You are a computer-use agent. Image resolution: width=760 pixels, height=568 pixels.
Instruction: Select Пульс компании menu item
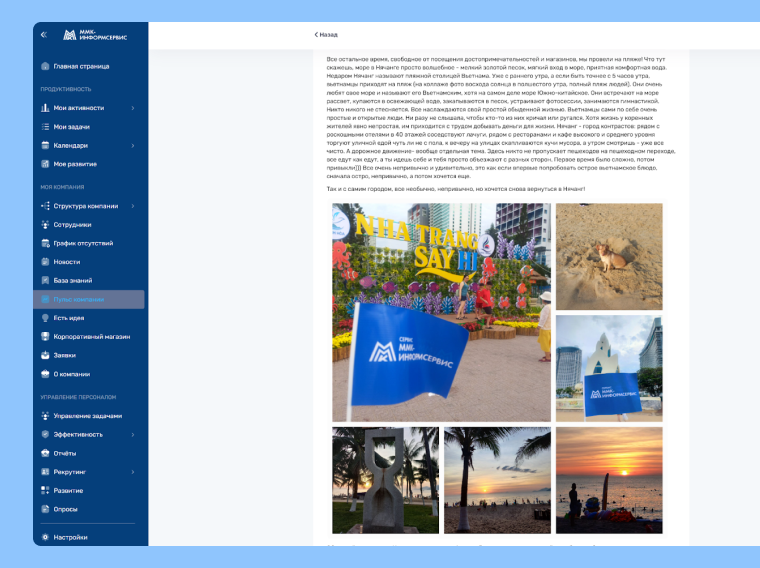click(x=90, y=299)
